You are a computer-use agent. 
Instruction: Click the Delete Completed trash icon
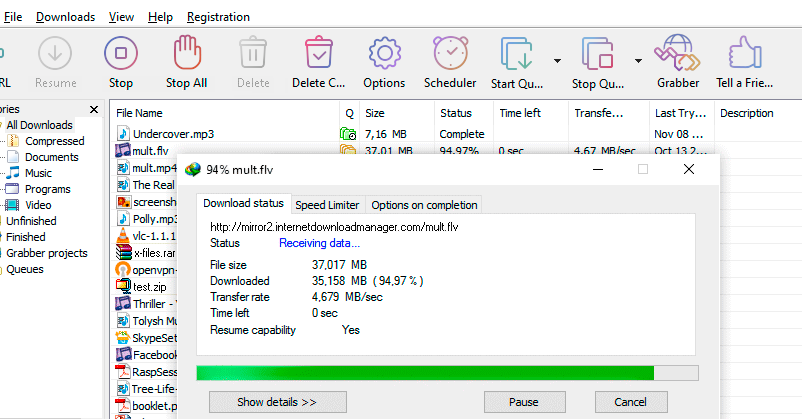tap(318, 52)
